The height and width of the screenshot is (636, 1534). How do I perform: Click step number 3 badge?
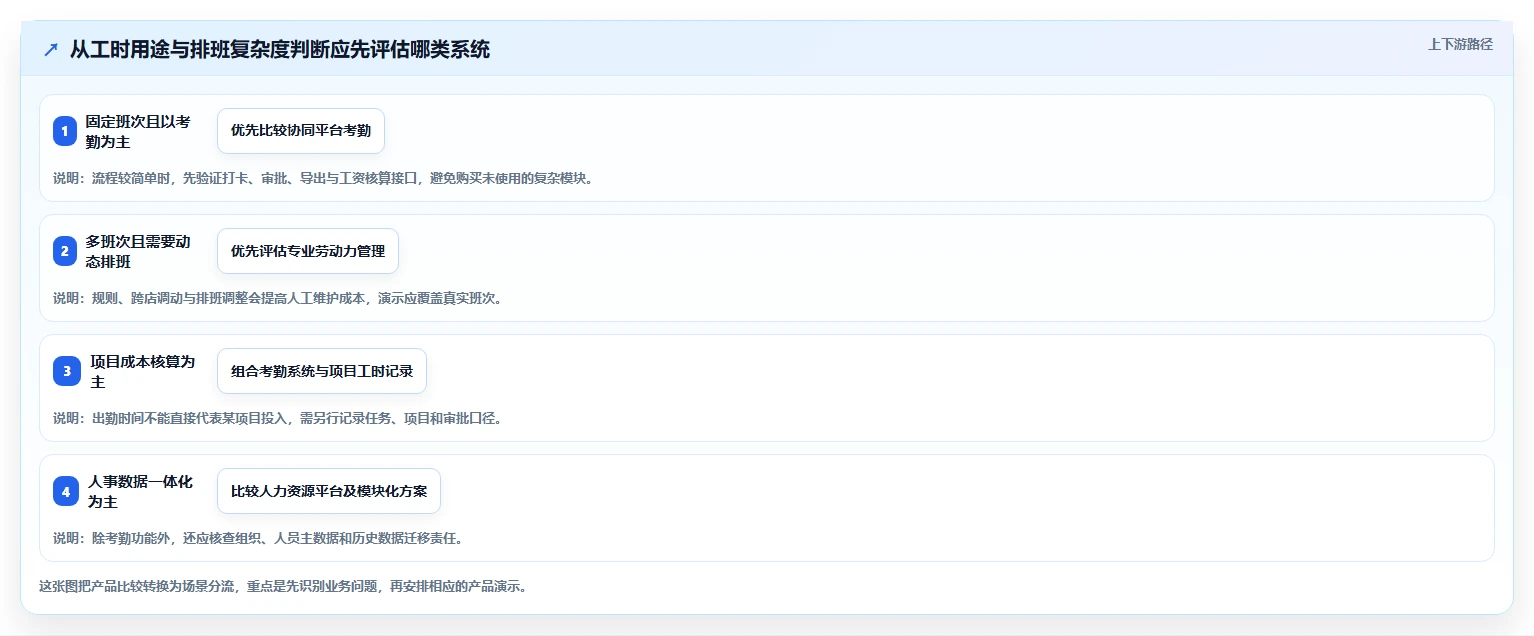tap(67, 371)
